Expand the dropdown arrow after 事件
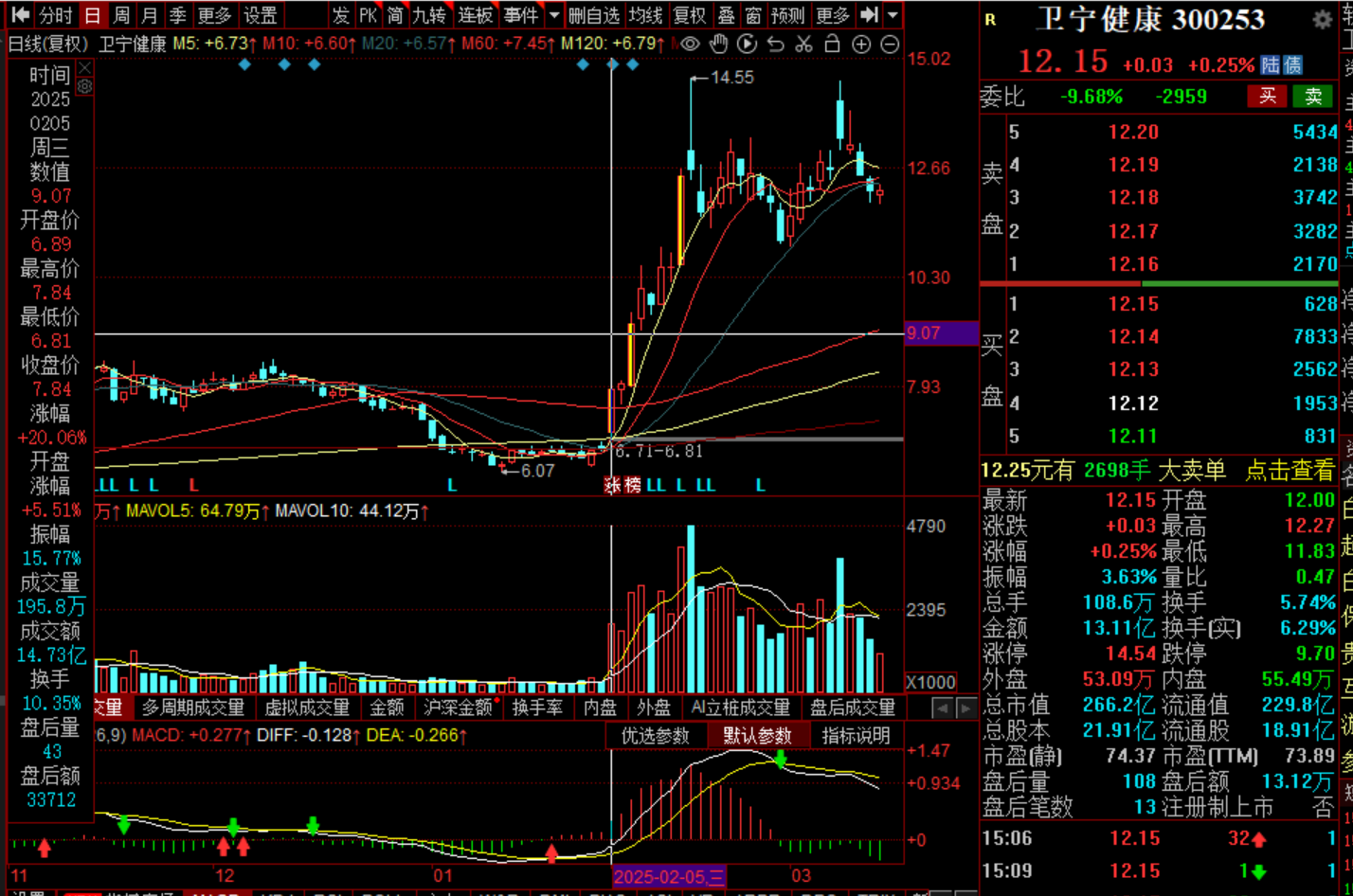The width and height of the screenshot is (1353, 896). click(x=554, y=15)
